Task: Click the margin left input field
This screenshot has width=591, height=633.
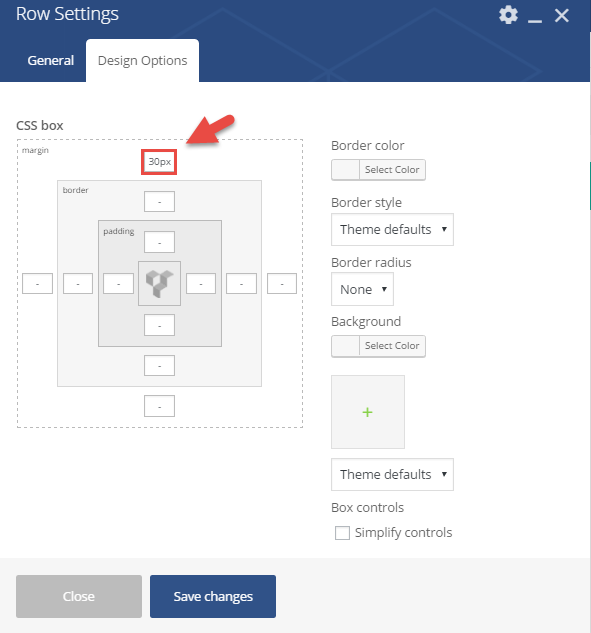Action: 38,283
